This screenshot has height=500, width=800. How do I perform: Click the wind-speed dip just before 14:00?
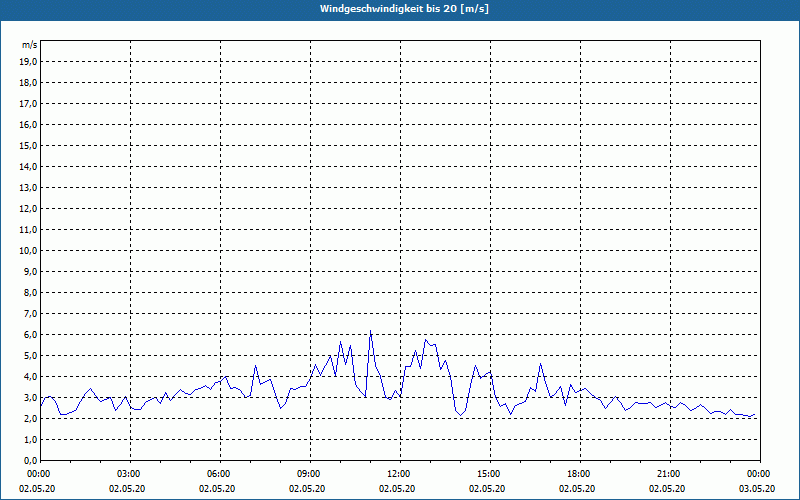(460, 415)
